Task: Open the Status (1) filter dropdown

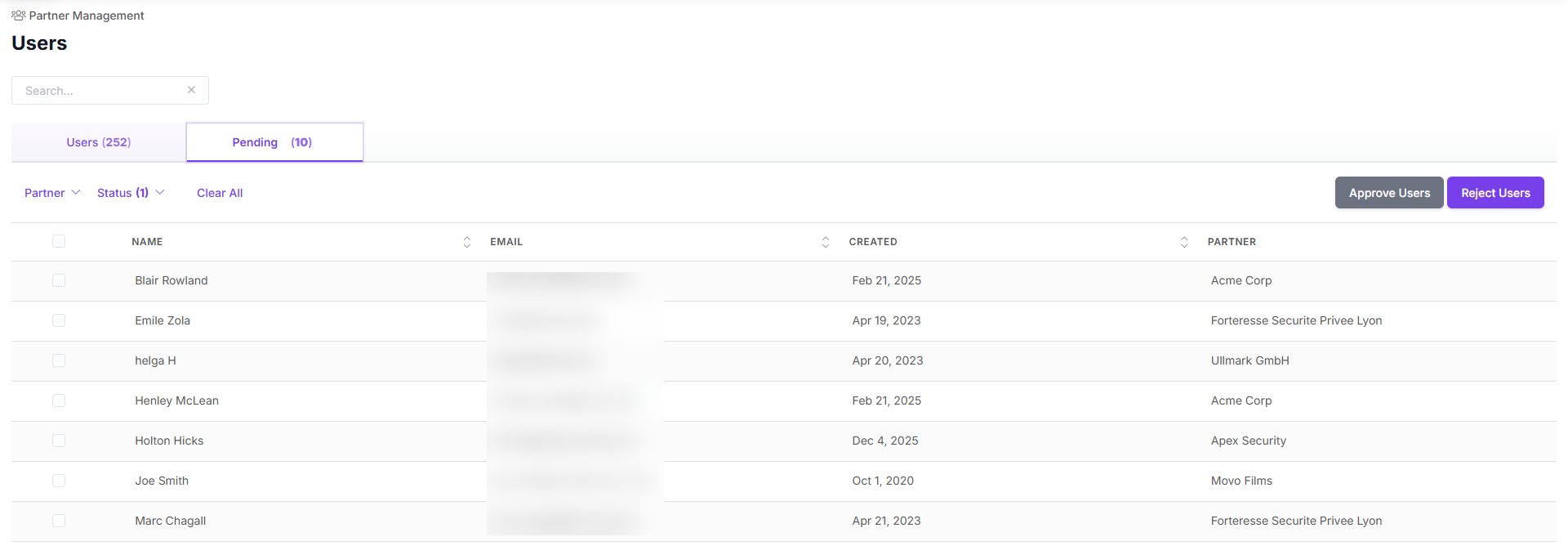Action: pos(131,193)
